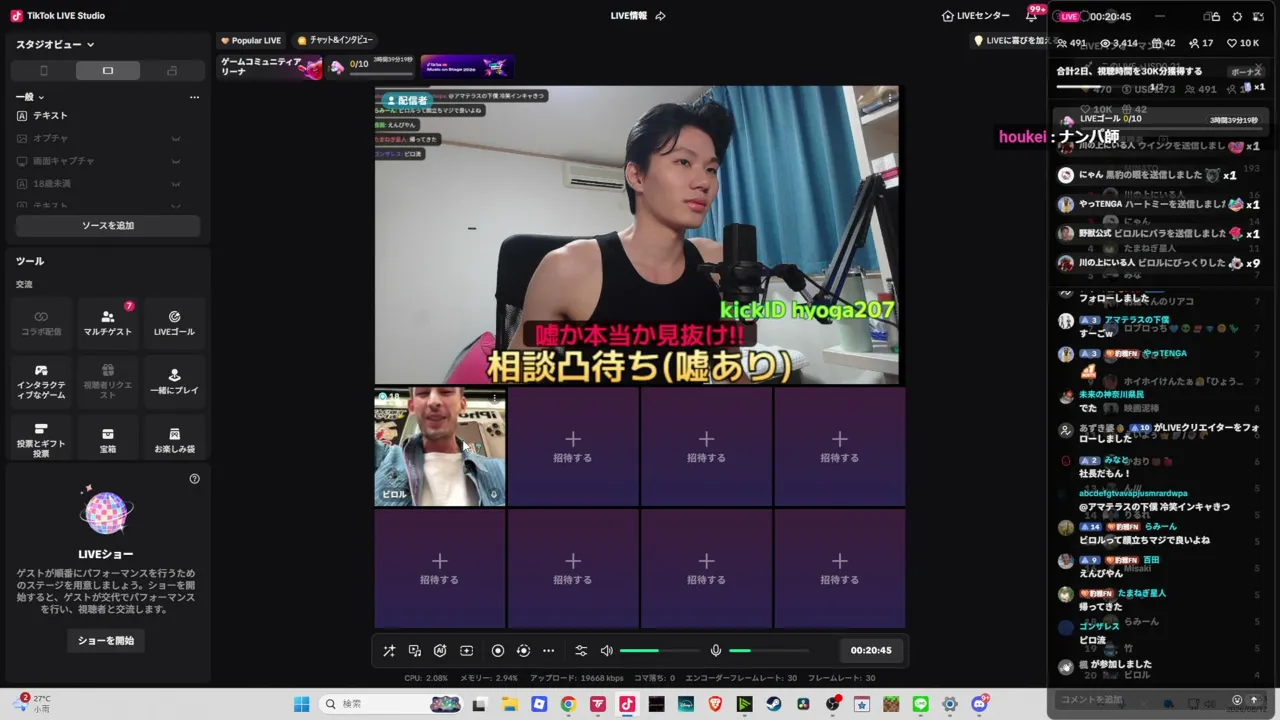Open the media and music icon

(415, 650)
